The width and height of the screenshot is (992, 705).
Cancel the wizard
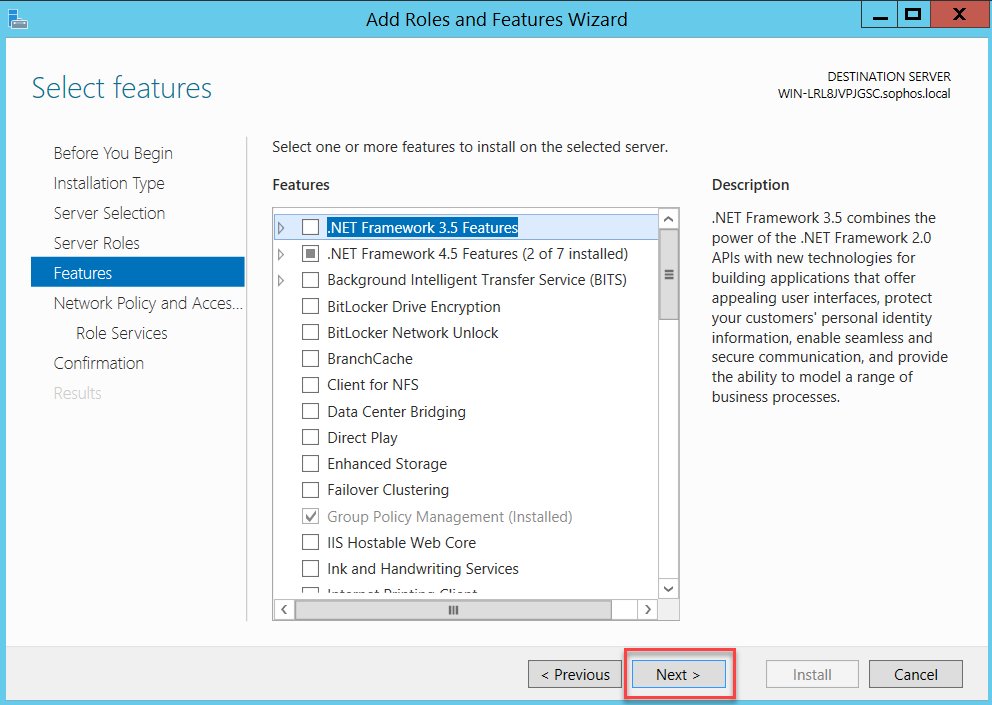click(915, 675)
